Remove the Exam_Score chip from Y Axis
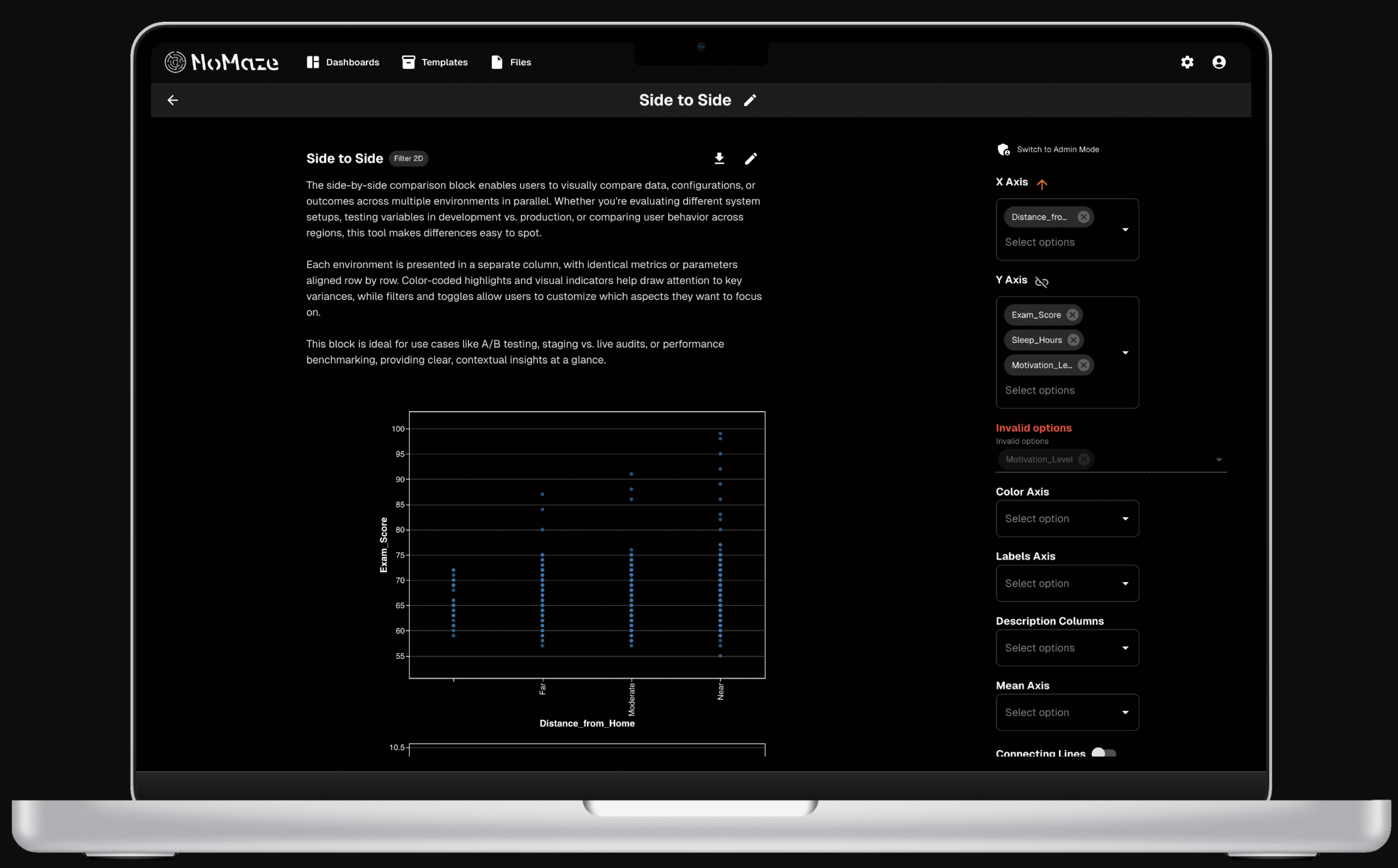This screenshot has width=1398, height=868. click(1072, 314)
